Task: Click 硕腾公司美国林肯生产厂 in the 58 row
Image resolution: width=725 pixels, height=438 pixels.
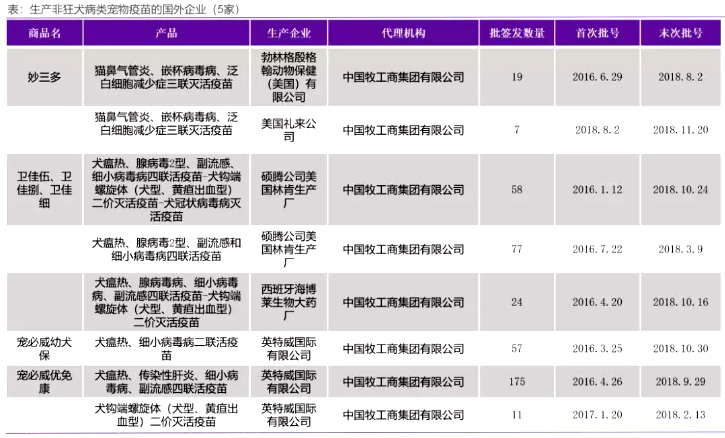Action: point(289,190)
